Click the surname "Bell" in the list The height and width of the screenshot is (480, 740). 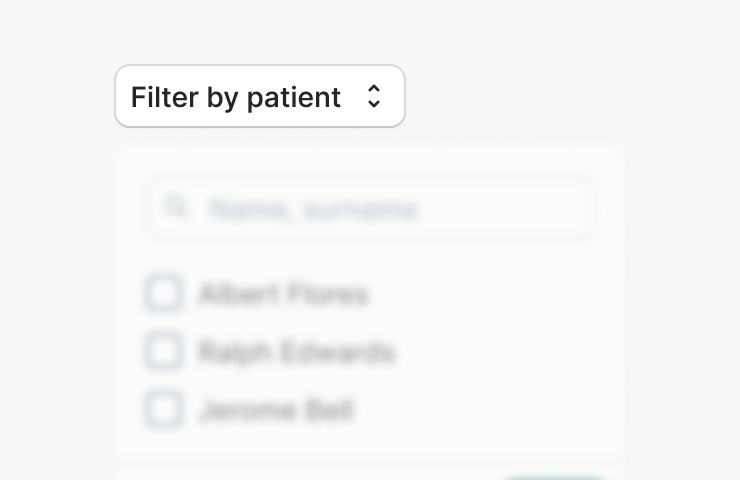[x=330, y=410]
